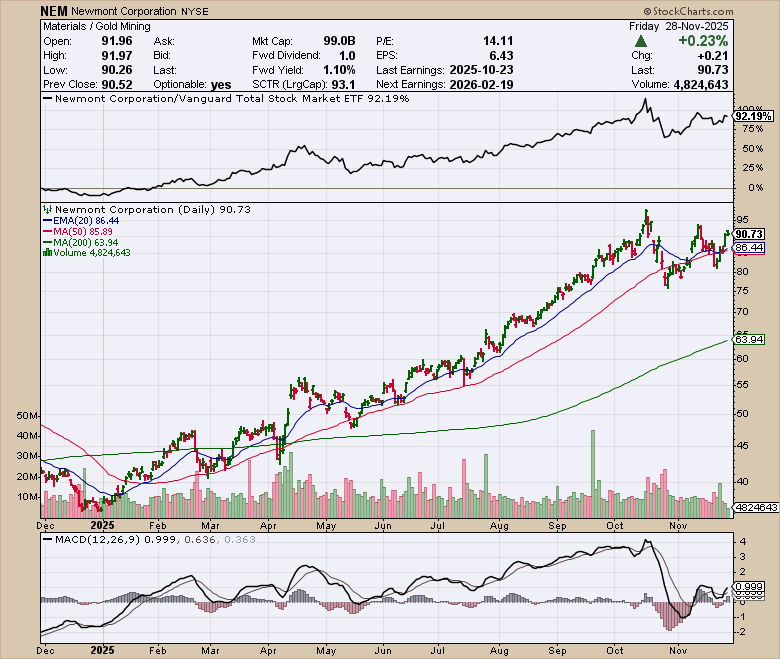Click the Prev Close value 90.52

117,85
